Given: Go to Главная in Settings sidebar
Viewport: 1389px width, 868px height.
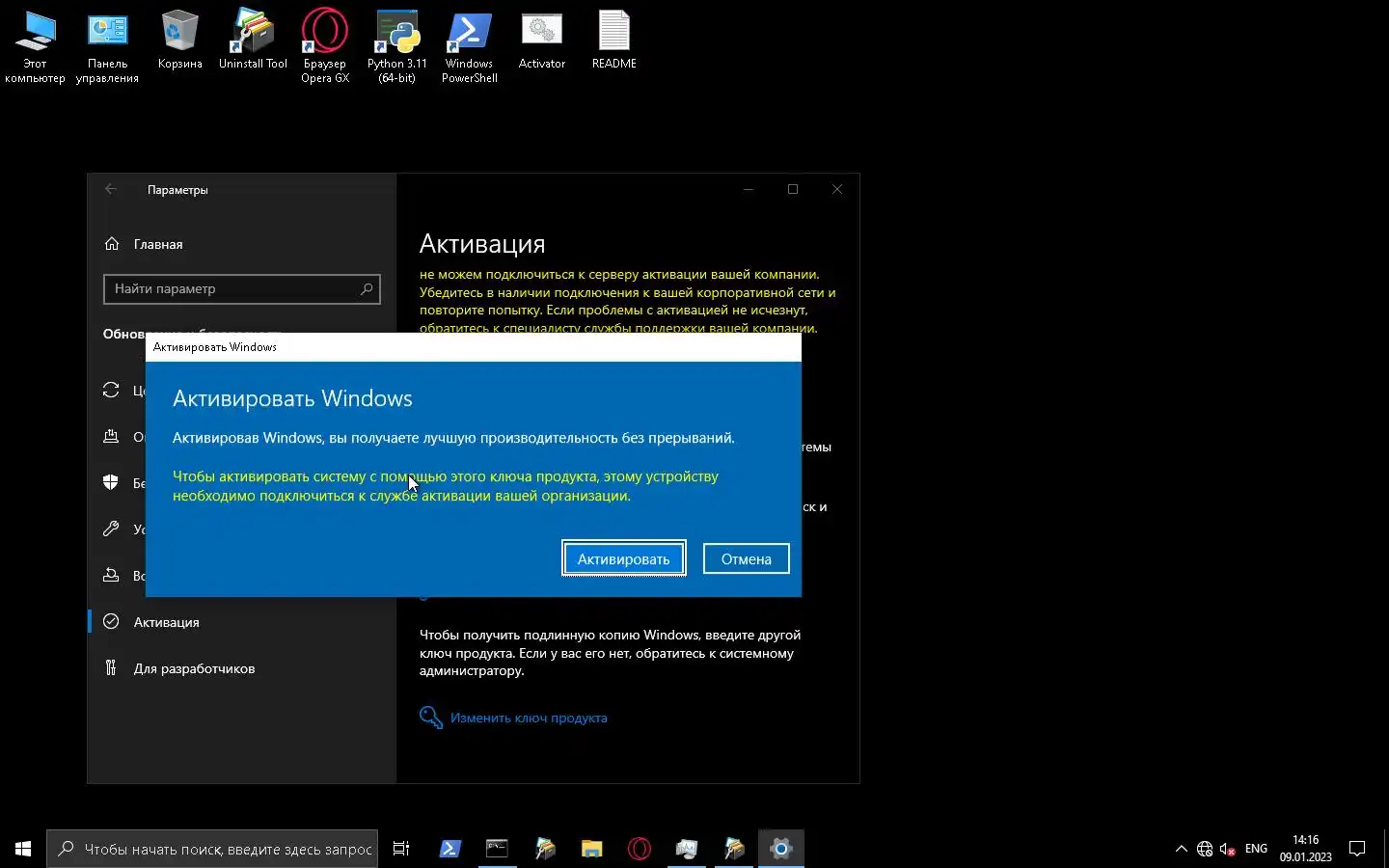Looking at the screenshot, I should click(158, 244).
